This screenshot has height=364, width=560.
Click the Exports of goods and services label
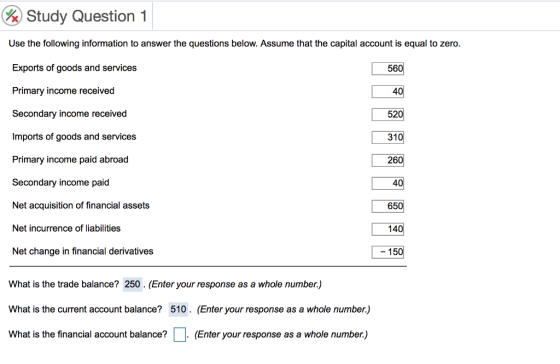tap(74, 68)
